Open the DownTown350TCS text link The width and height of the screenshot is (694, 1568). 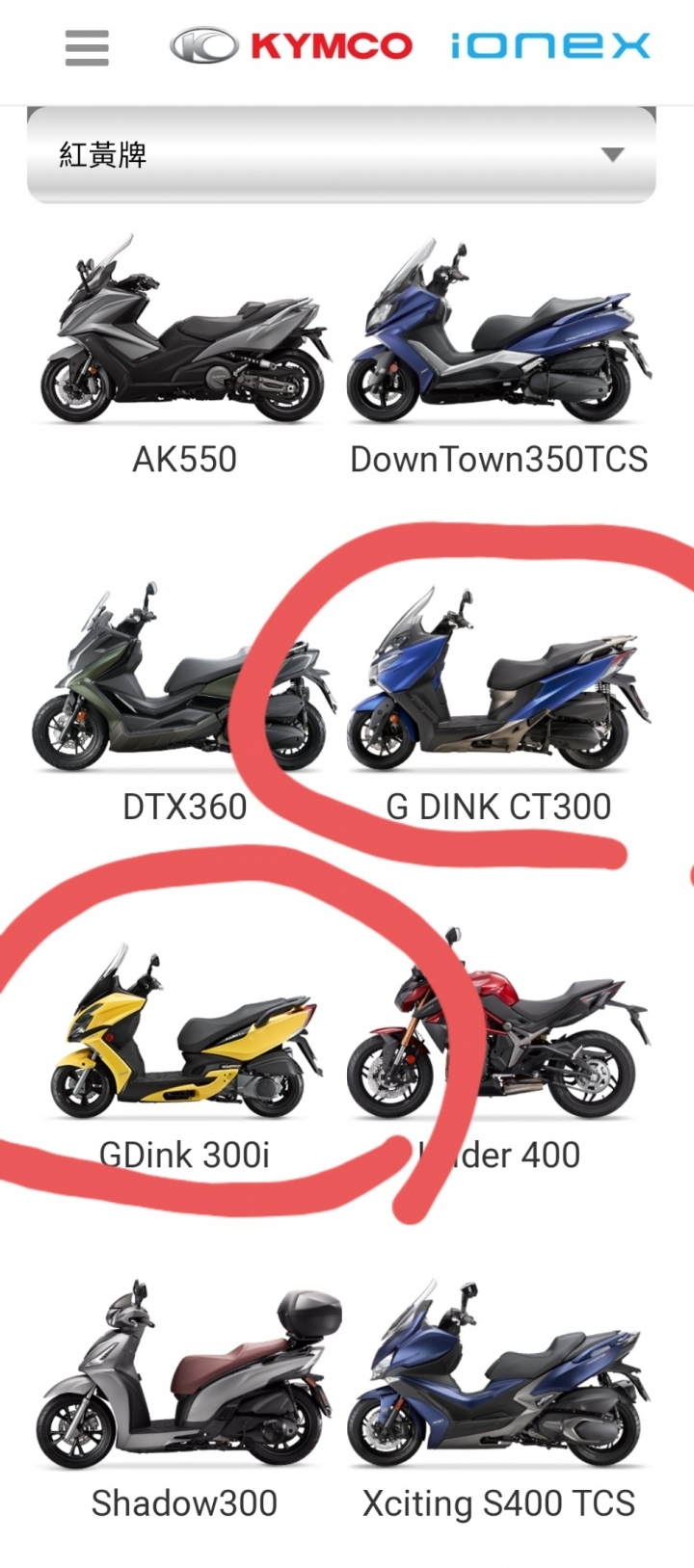(498, 460)
